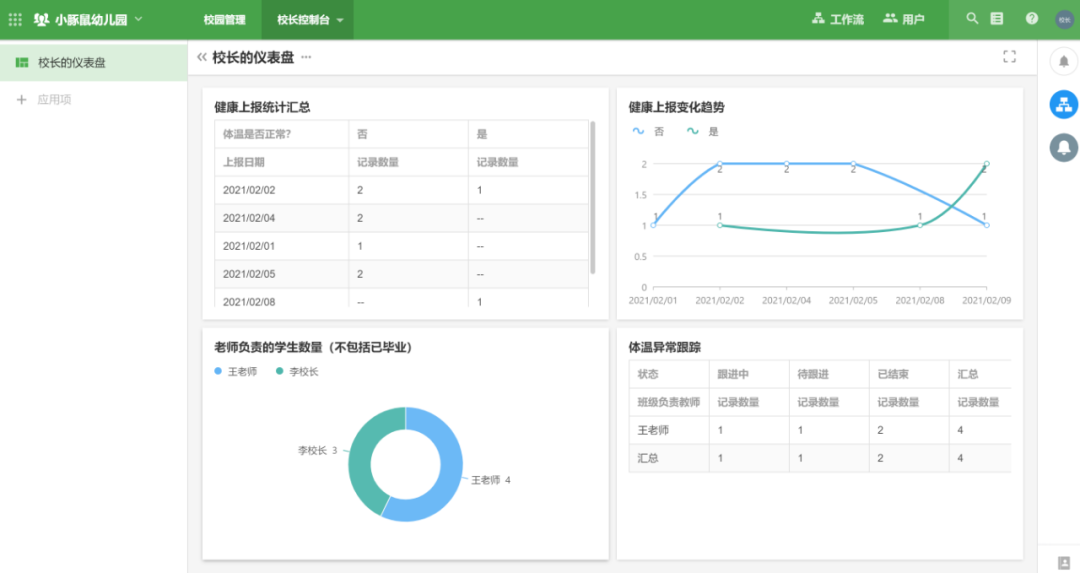Open the blue org chart icon in right rail

(x=1063, y=105)
